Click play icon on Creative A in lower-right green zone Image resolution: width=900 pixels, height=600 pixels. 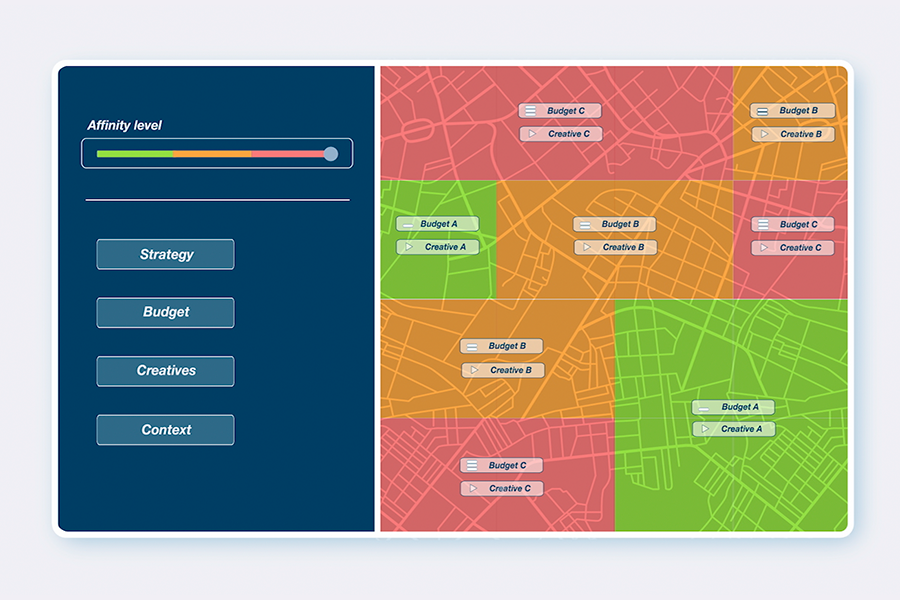pos(705,429)
